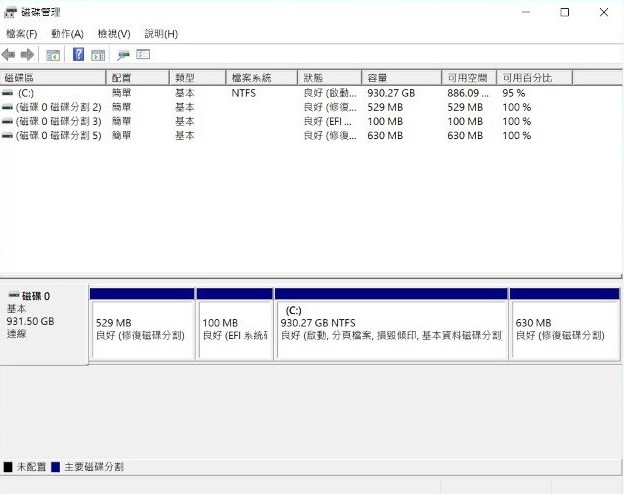
Task: Select the 磁碟 0 disk label in lower pane
Action: tap(43, 314)
